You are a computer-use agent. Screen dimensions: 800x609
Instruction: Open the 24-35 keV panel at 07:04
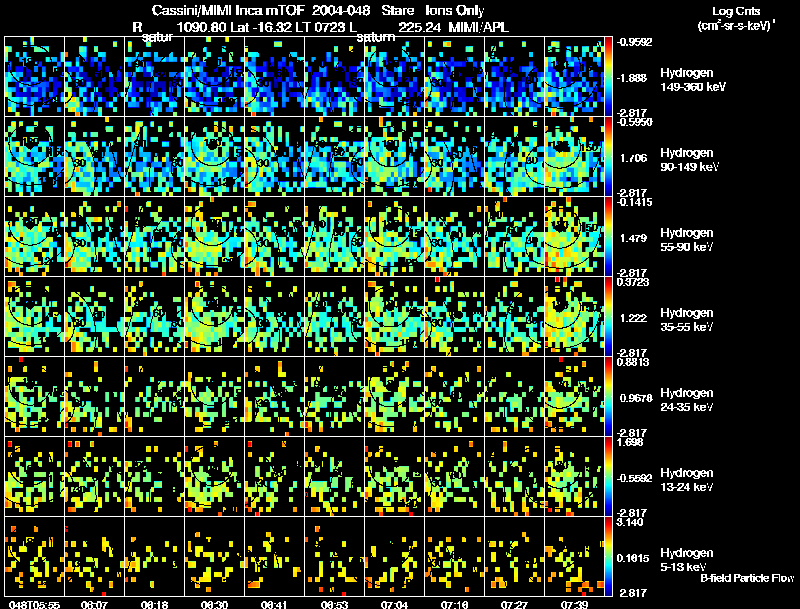point(394,397)
